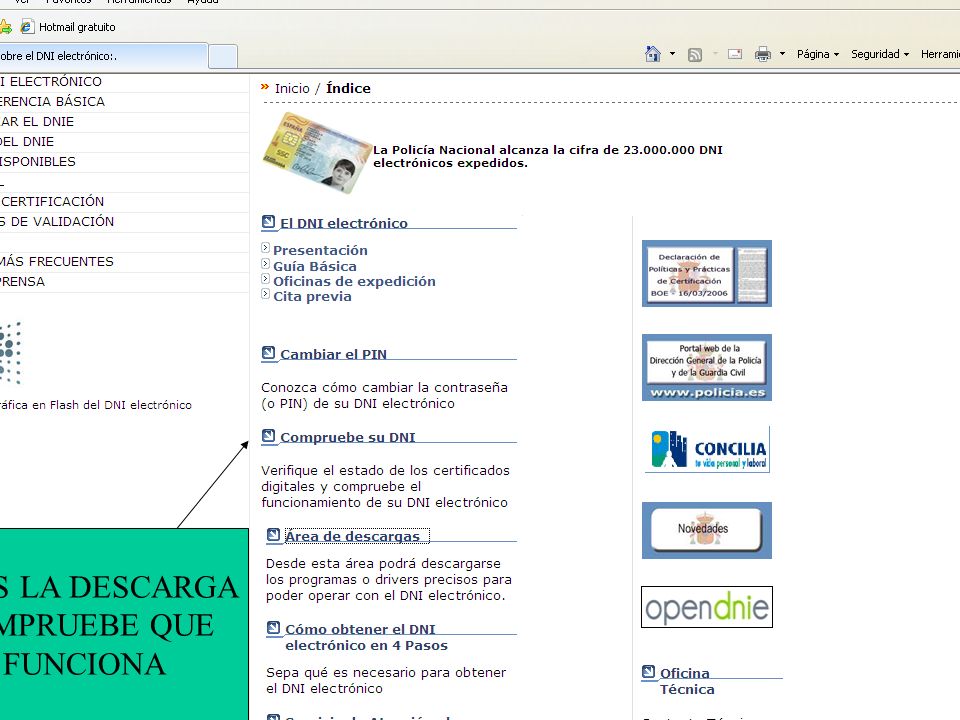The width and height of the screenshot is (960, 720).
Task: Open the Cita previa link
Action: coord(312,296)
